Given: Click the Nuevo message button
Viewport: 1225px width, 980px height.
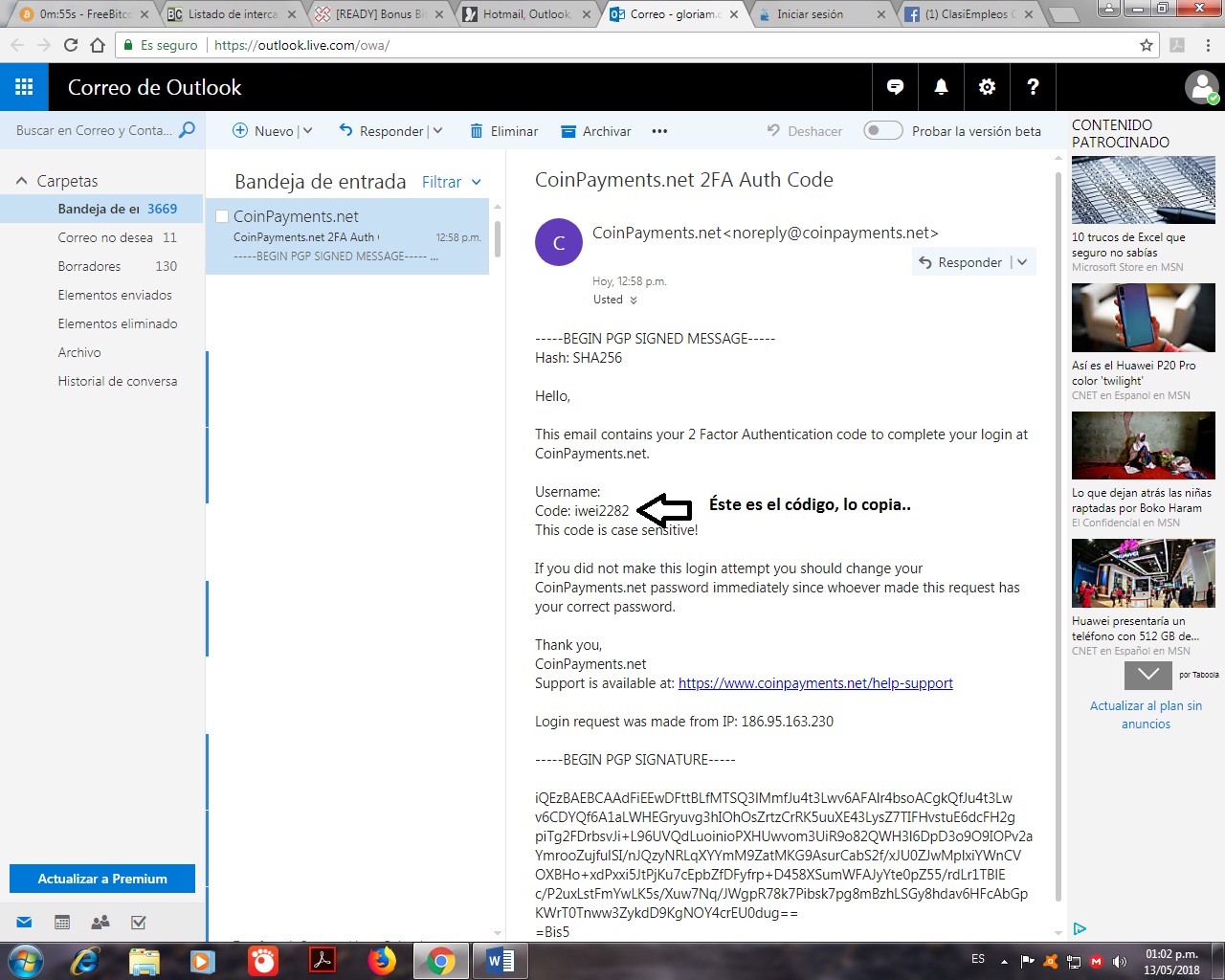Looking at the screenshot, I should click(x=263, y=131).
